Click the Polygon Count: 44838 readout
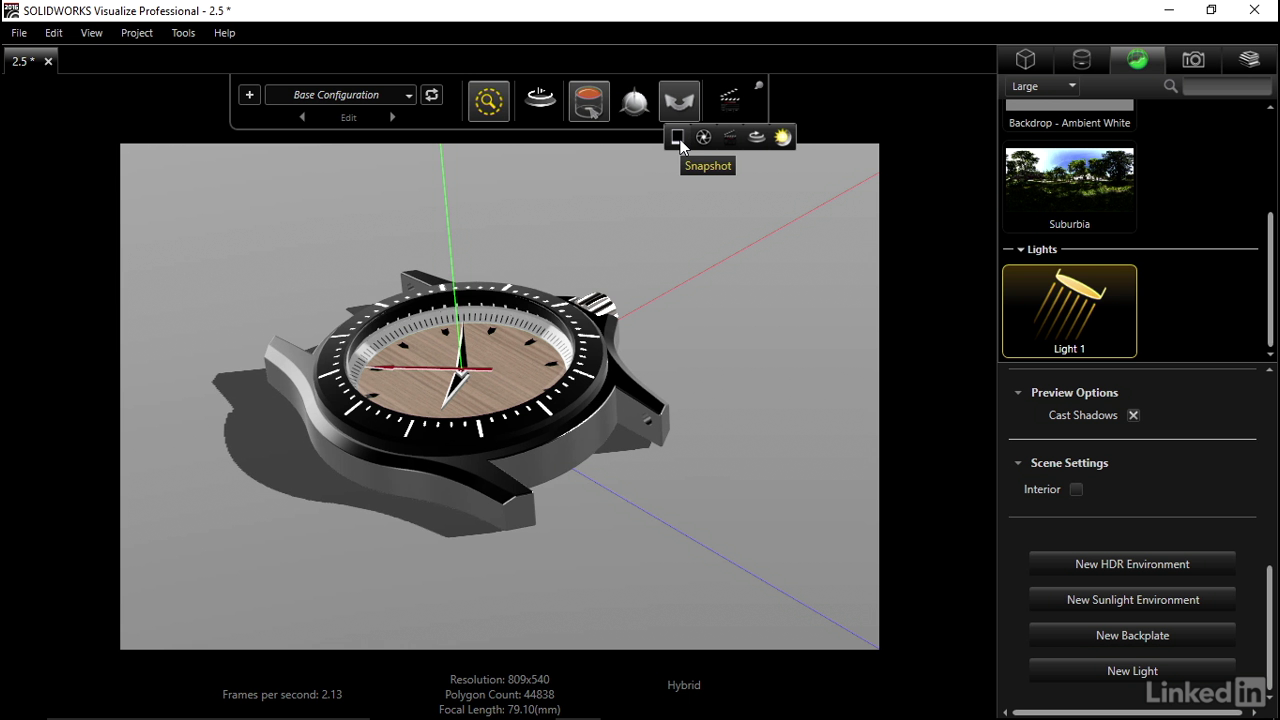The height and width of the screenshot is (720, 1280). click(x=499, y=694)
